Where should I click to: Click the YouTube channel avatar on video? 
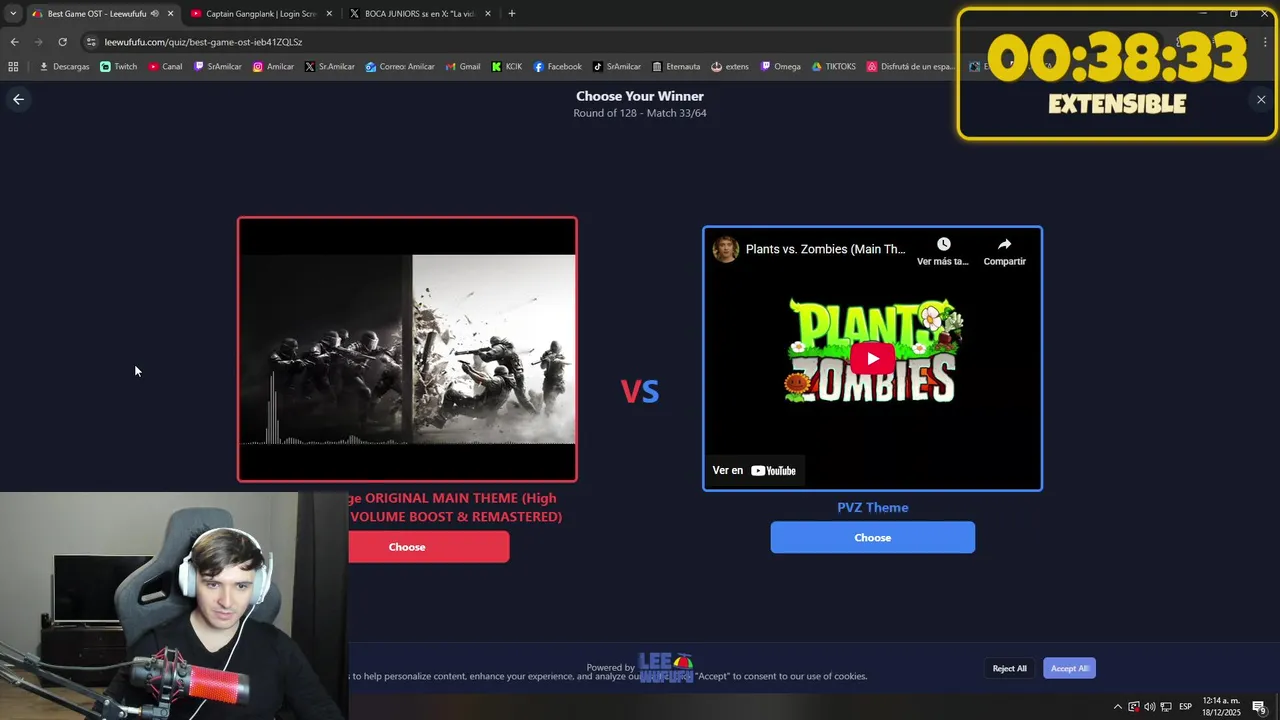[725, 249]
